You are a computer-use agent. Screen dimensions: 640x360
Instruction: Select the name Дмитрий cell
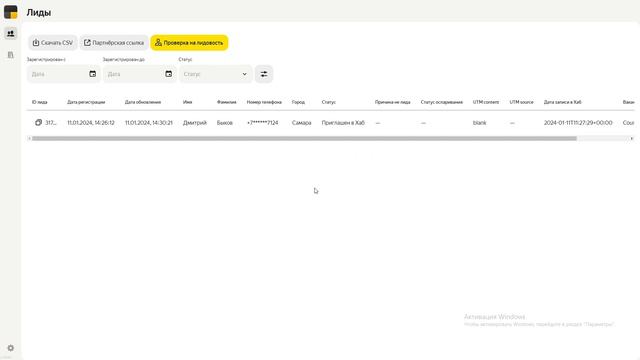[x=195, y=122]
